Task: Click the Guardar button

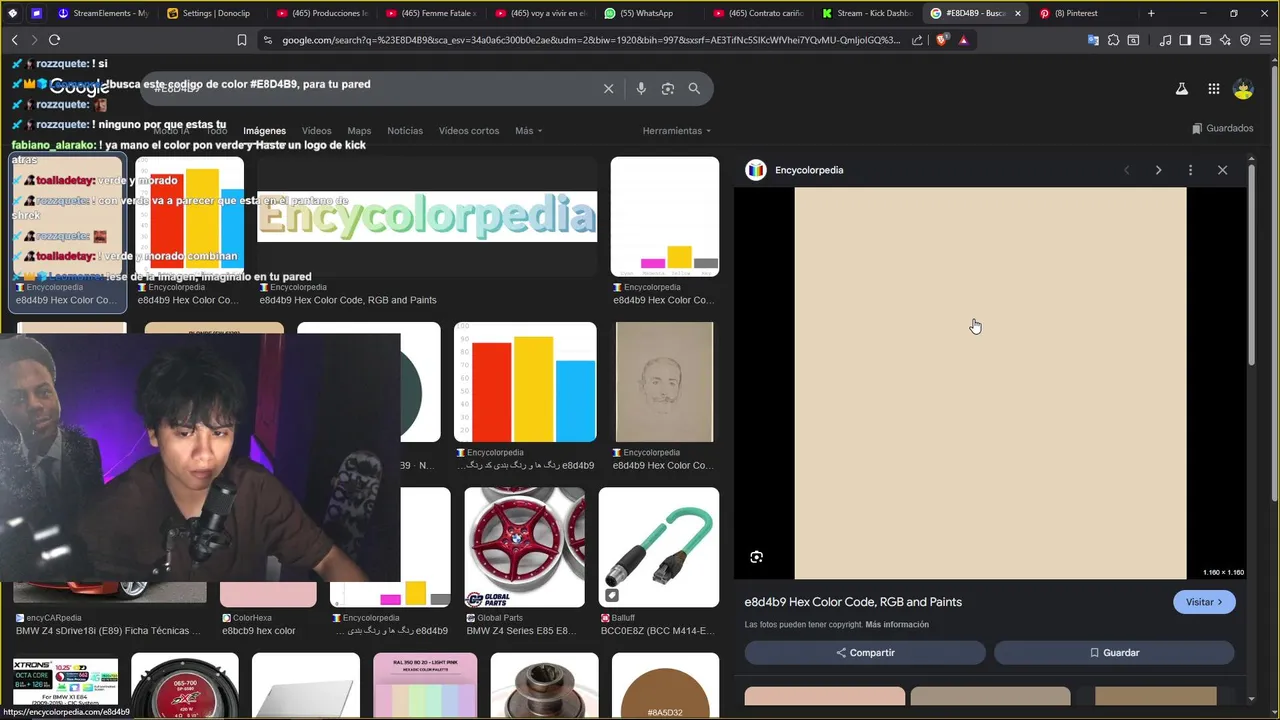Action: pos(1114,653)
